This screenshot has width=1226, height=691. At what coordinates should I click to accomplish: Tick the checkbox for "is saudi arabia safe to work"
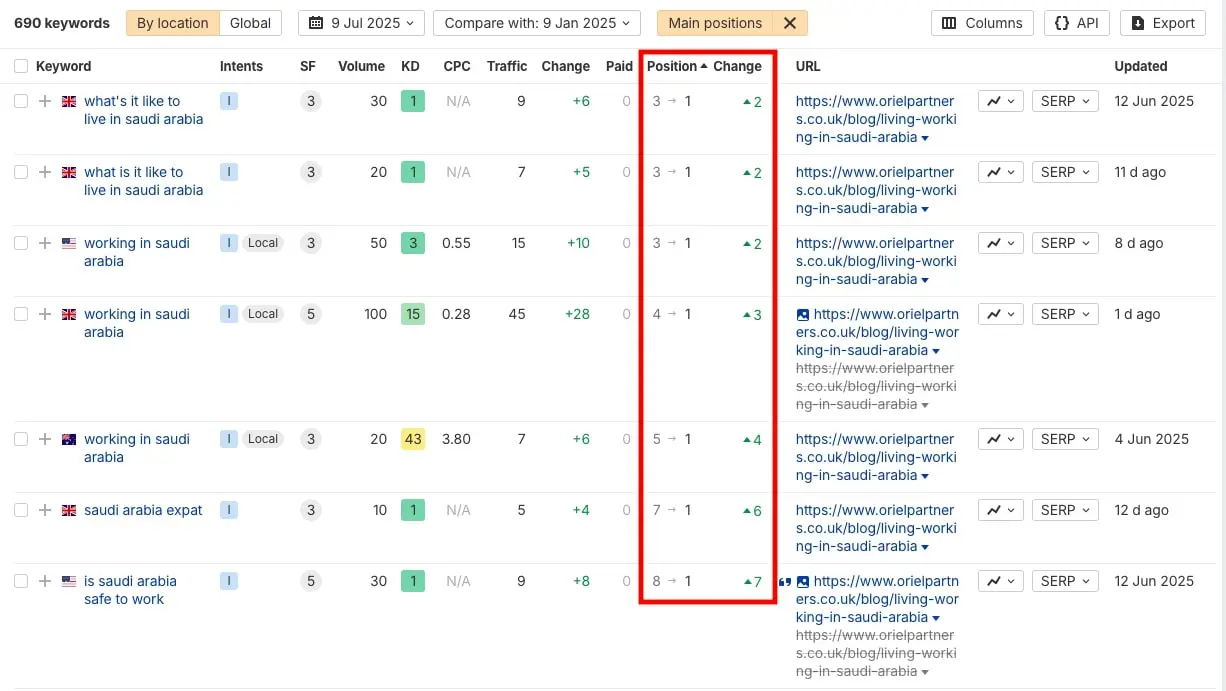20,581
